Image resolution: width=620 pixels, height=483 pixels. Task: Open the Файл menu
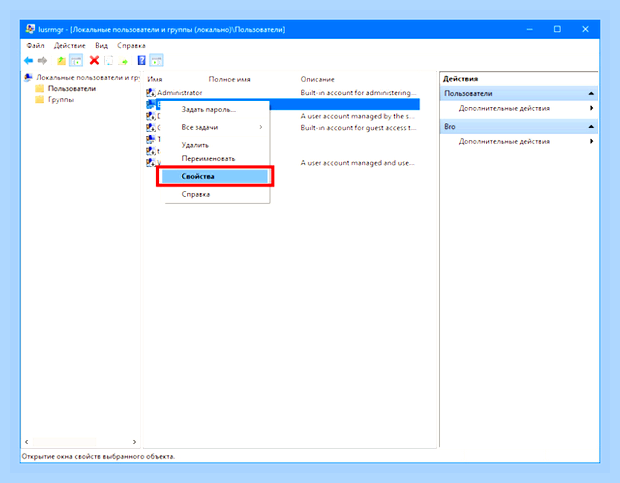[36, 45]
